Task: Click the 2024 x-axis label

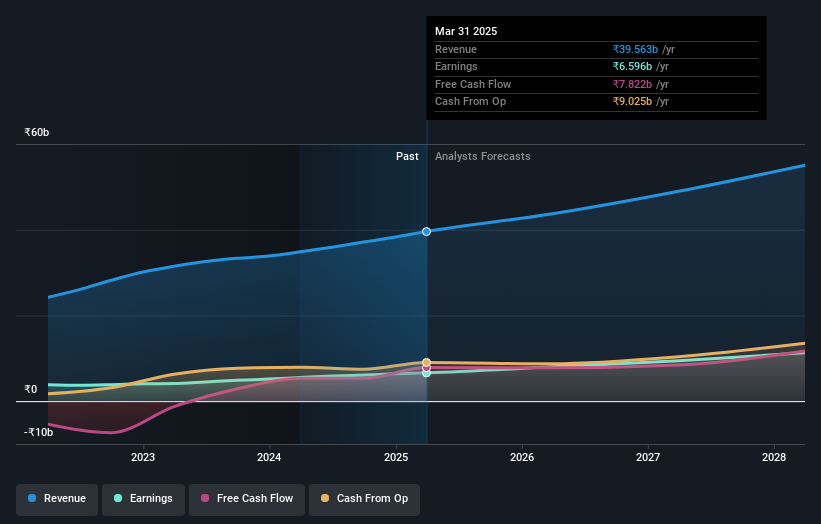Action: pos(269,458)
